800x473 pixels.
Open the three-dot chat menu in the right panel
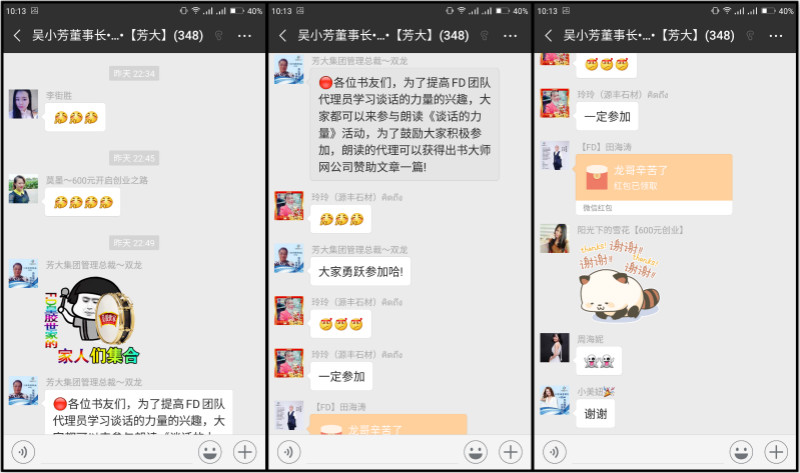[x=777, y=35]
